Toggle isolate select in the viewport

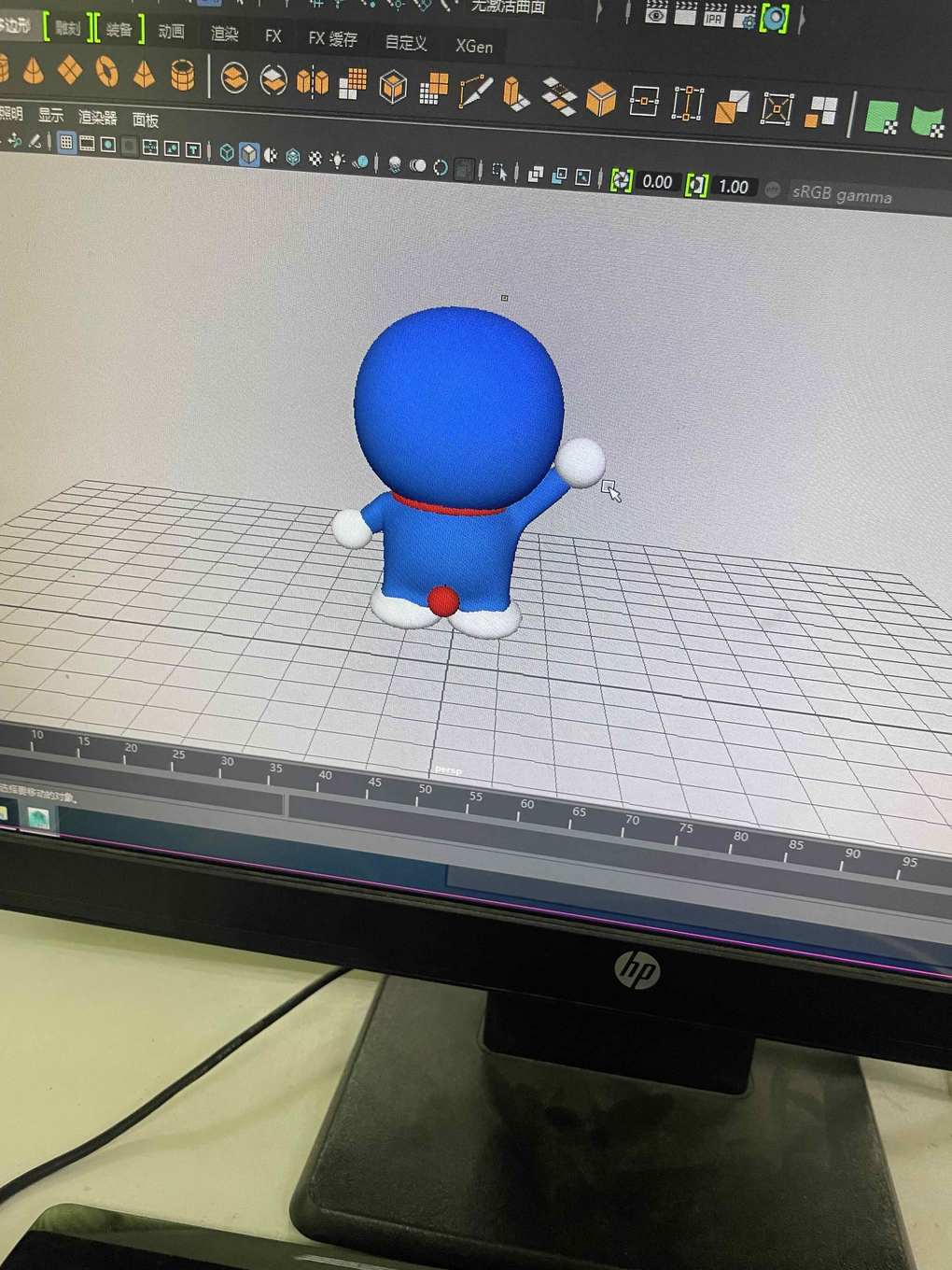point(499,171)
